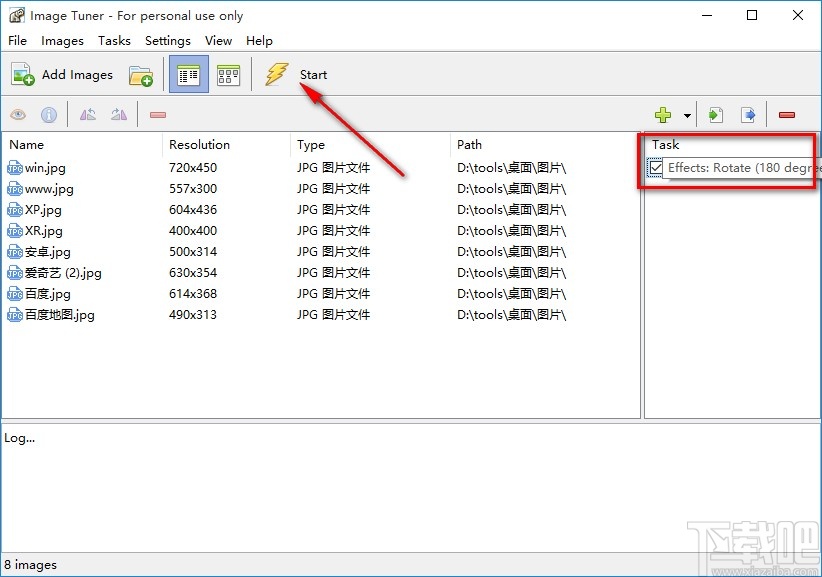Screen dimensions: 822x577
Task: Click the Add Folder icon
Action: (x=140, y=75)
